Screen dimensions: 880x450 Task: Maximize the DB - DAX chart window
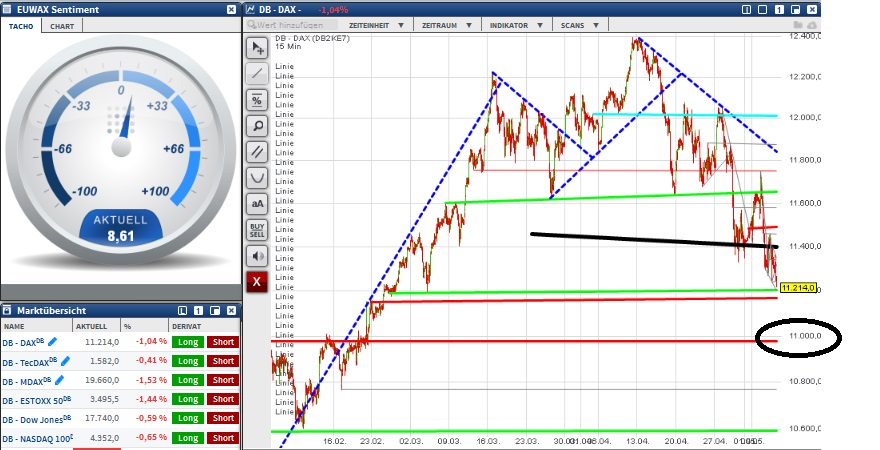[763, 10]
